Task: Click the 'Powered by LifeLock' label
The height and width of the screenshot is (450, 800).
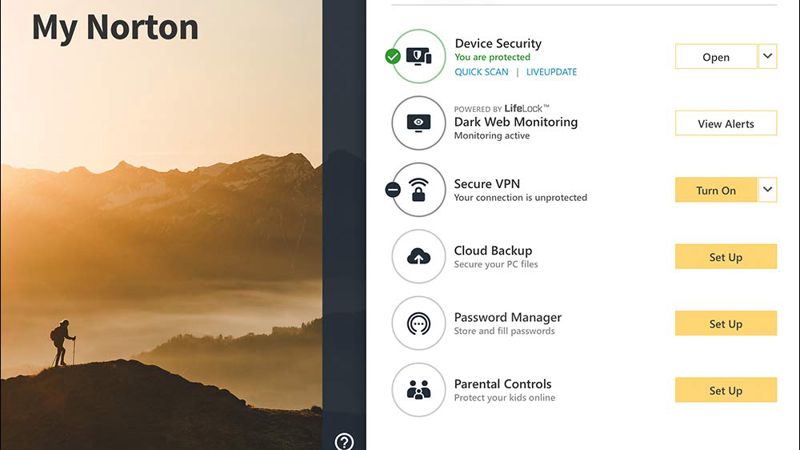Action: click(x=502, y=108)
